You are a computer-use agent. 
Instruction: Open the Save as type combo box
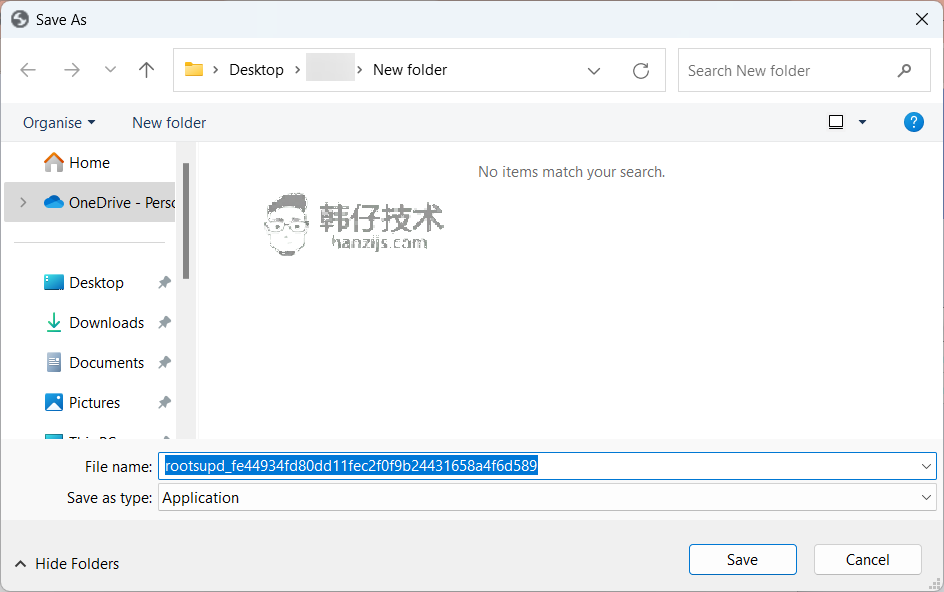pos(547,498)
